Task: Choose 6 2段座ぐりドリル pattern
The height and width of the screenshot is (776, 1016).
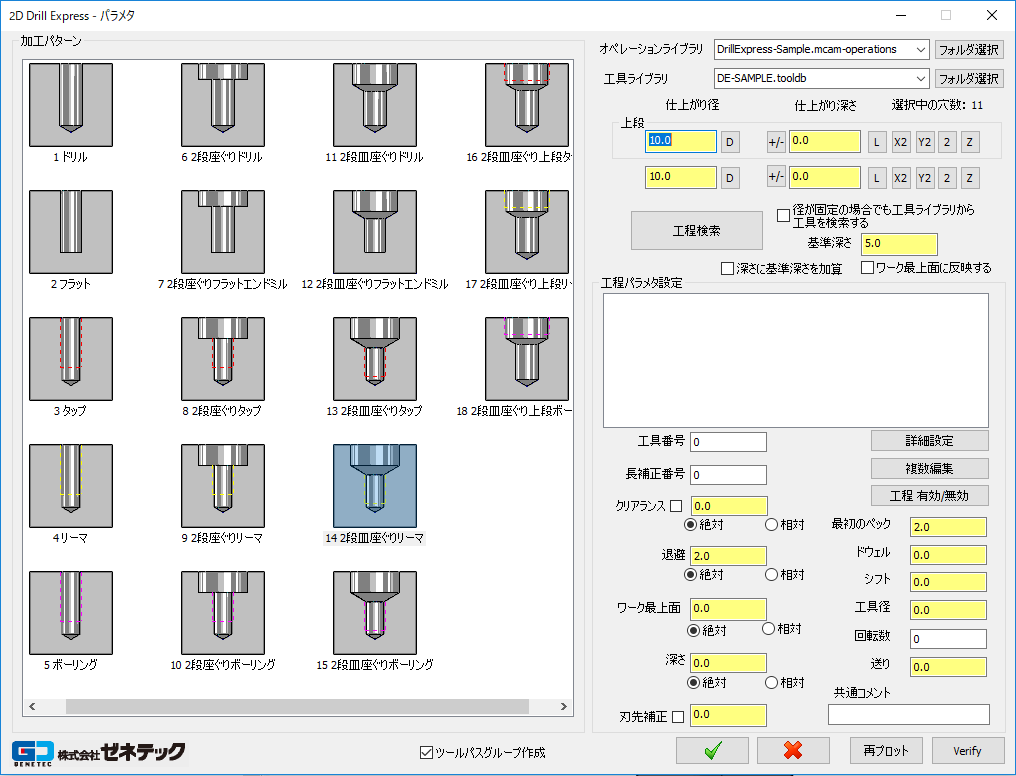Action: [x=223, y=105]
